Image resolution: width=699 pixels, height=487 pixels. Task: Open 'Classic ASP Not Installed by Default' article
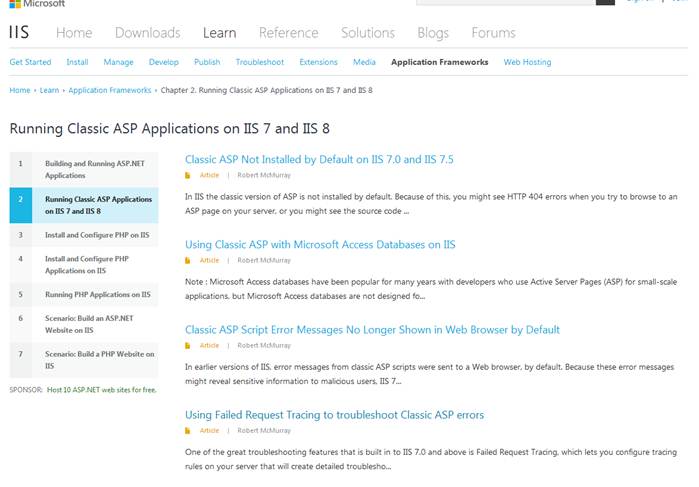[319, 159]
